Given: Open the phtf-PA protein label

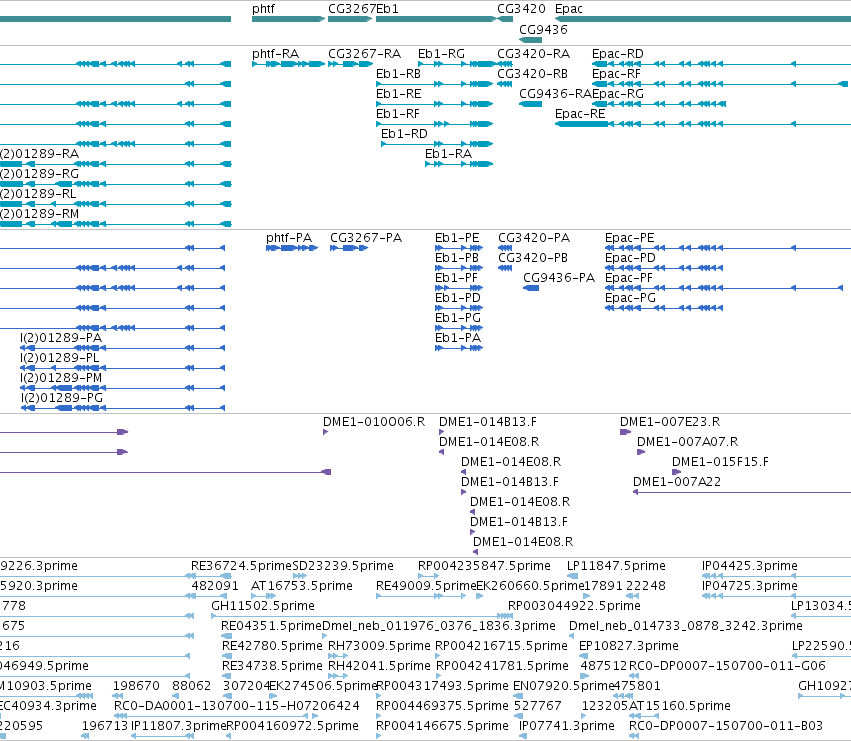Looking at the screenshot, I should 289,238.
